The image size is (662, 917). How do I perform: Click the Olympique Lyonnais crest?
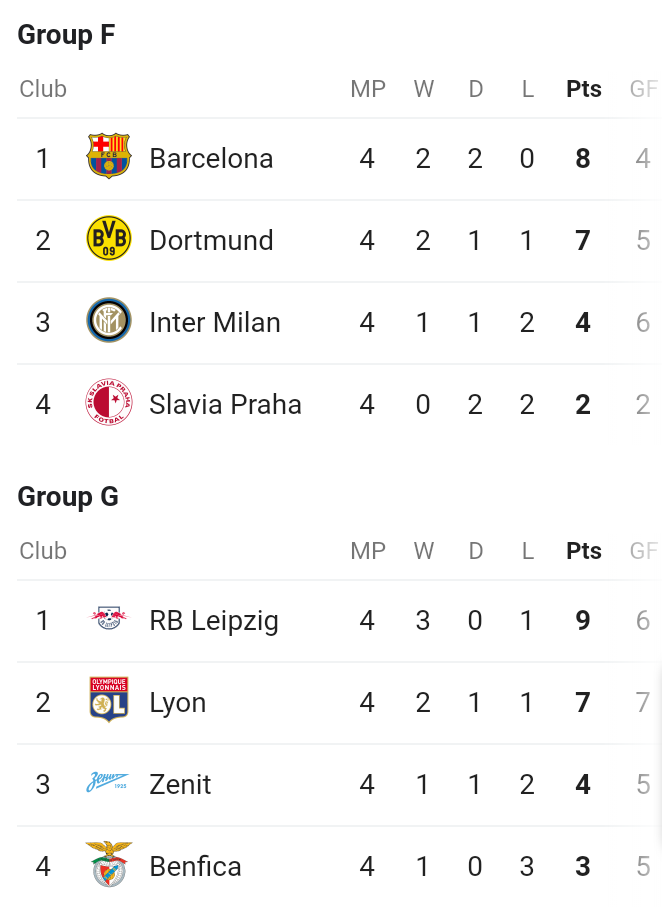pyautogui.click(x=109, y=699)
